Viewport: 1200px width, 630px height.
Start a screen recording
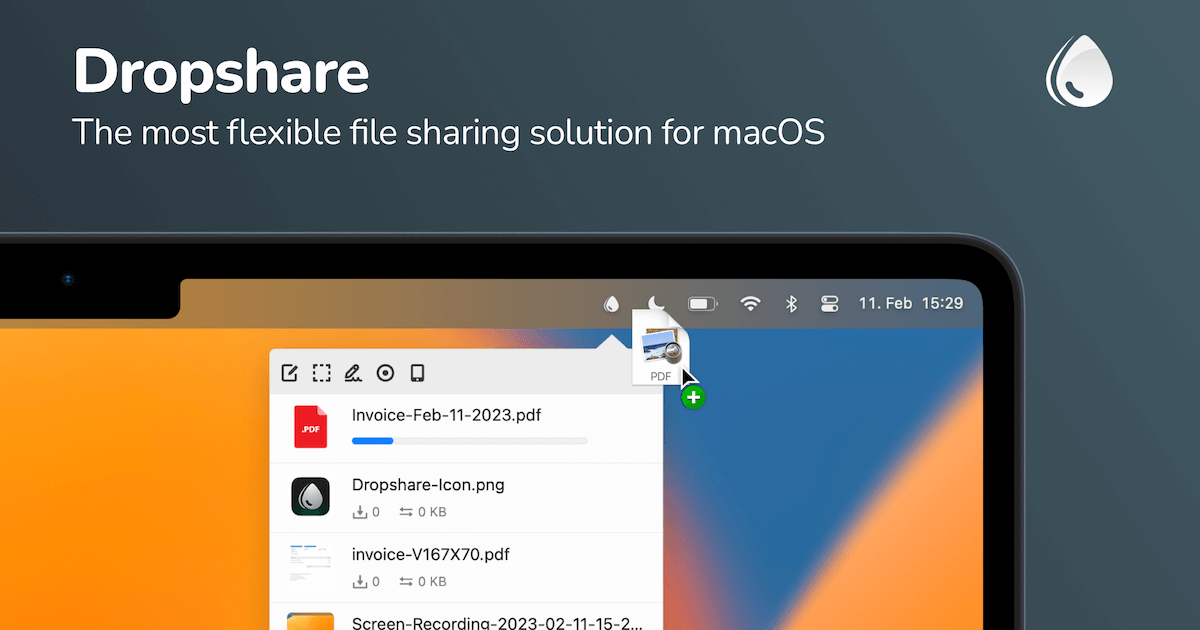click(x=385, y=372)
